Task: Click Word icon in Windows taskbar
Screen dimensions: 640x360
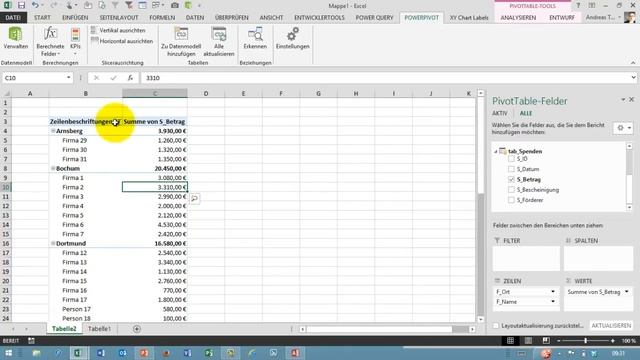Action: [100, 353]
